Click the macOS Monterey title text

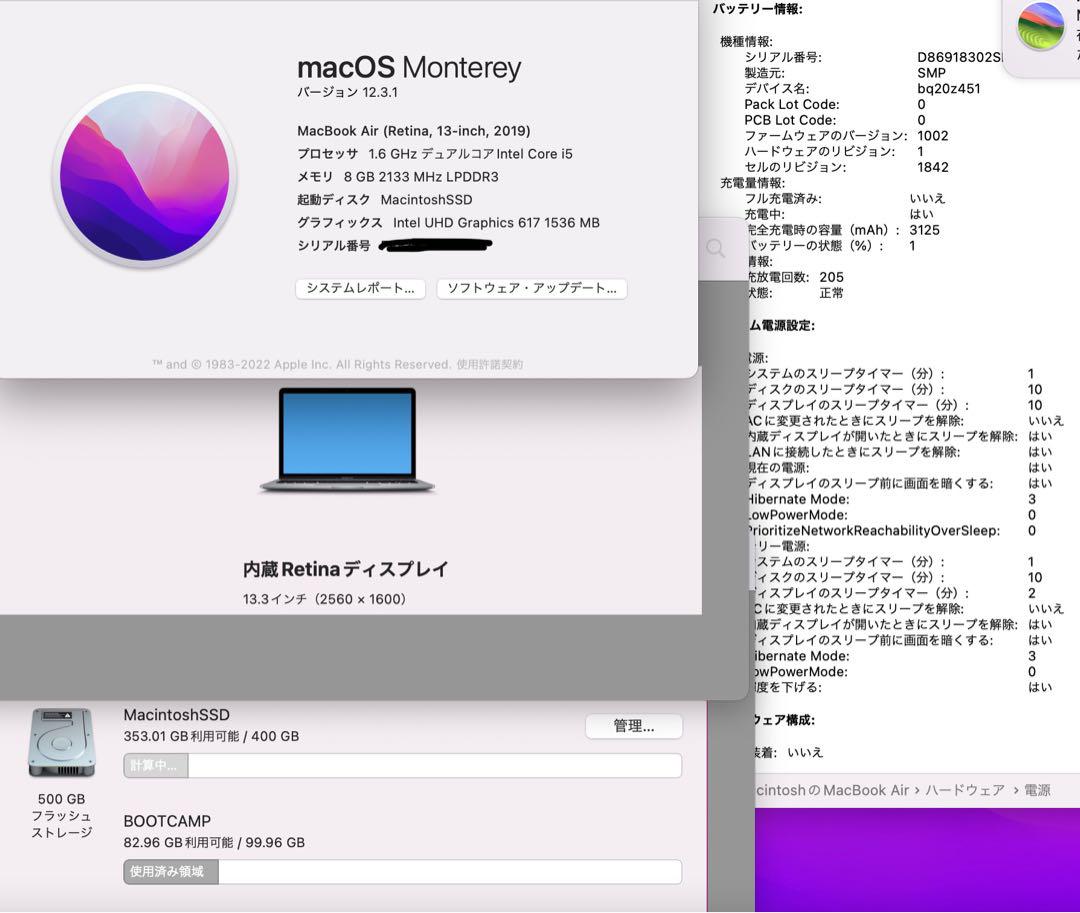click(x=409, y=67)
